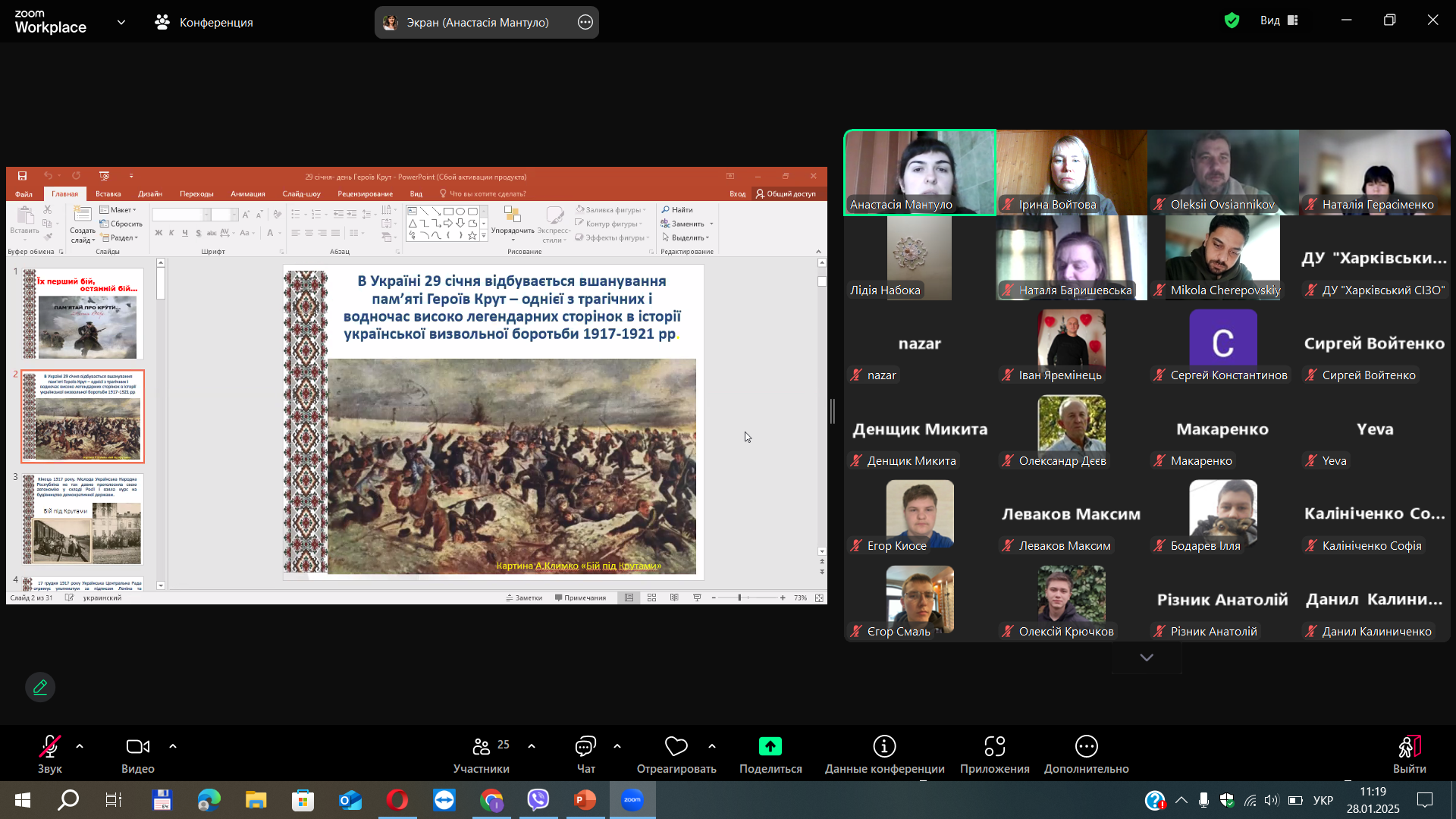Open Opera browser from taskbar
Screen dimensions: 1456x819
coord(397,800)
